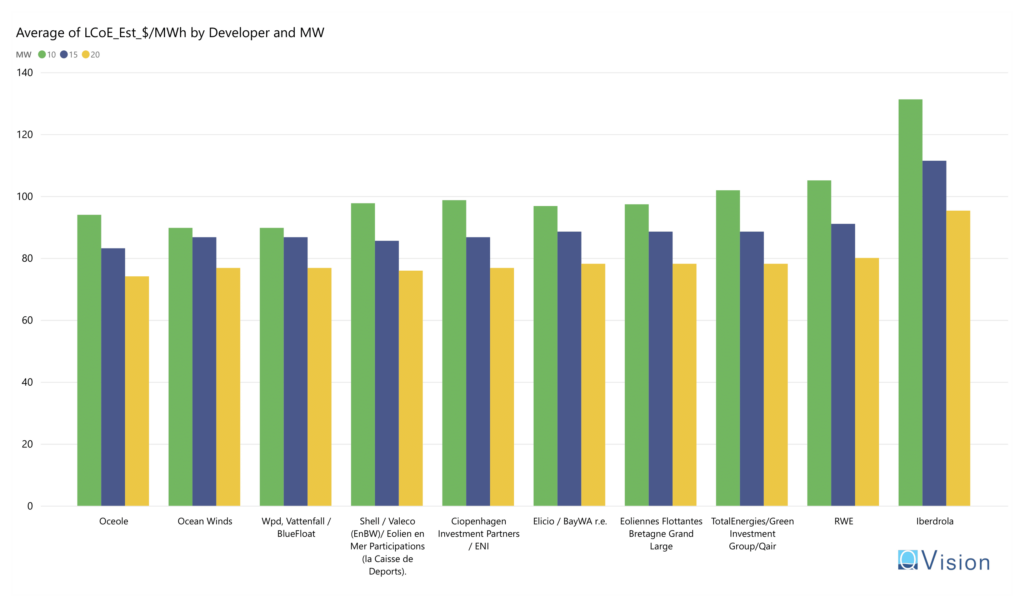Image resolution: width=1024 pixels, height=607 pixels.
Task: Click the Elicio / BayWA r.e. axis label
Action: tap(569, 521)
